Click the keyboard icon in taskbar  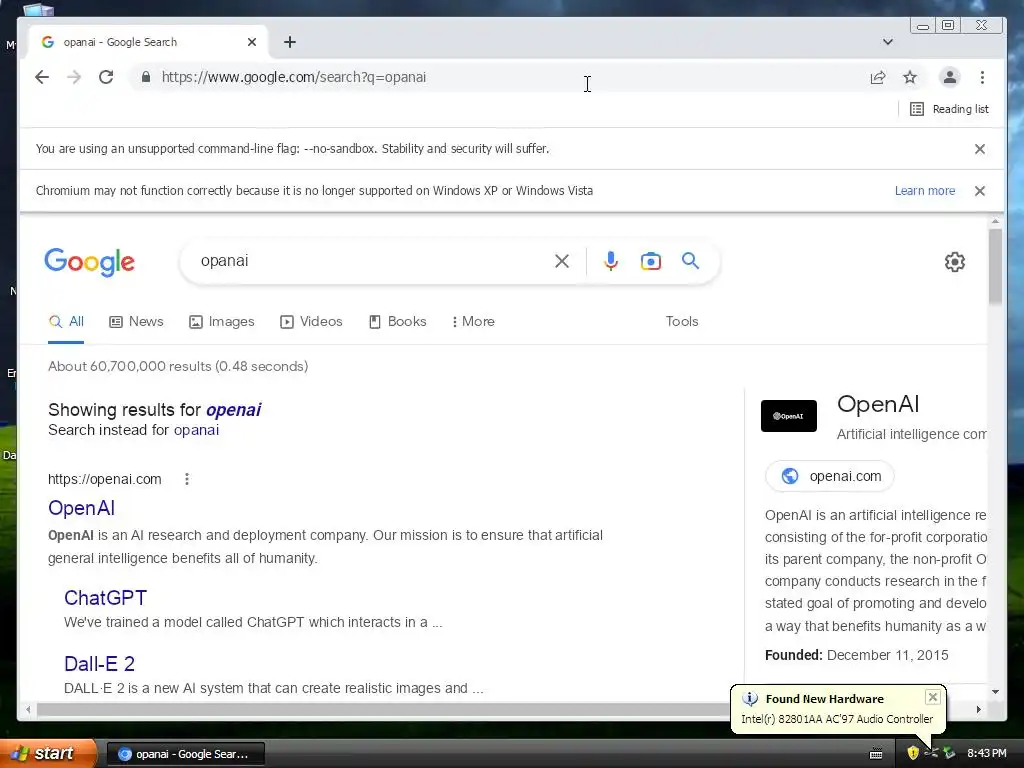(876, 754)
